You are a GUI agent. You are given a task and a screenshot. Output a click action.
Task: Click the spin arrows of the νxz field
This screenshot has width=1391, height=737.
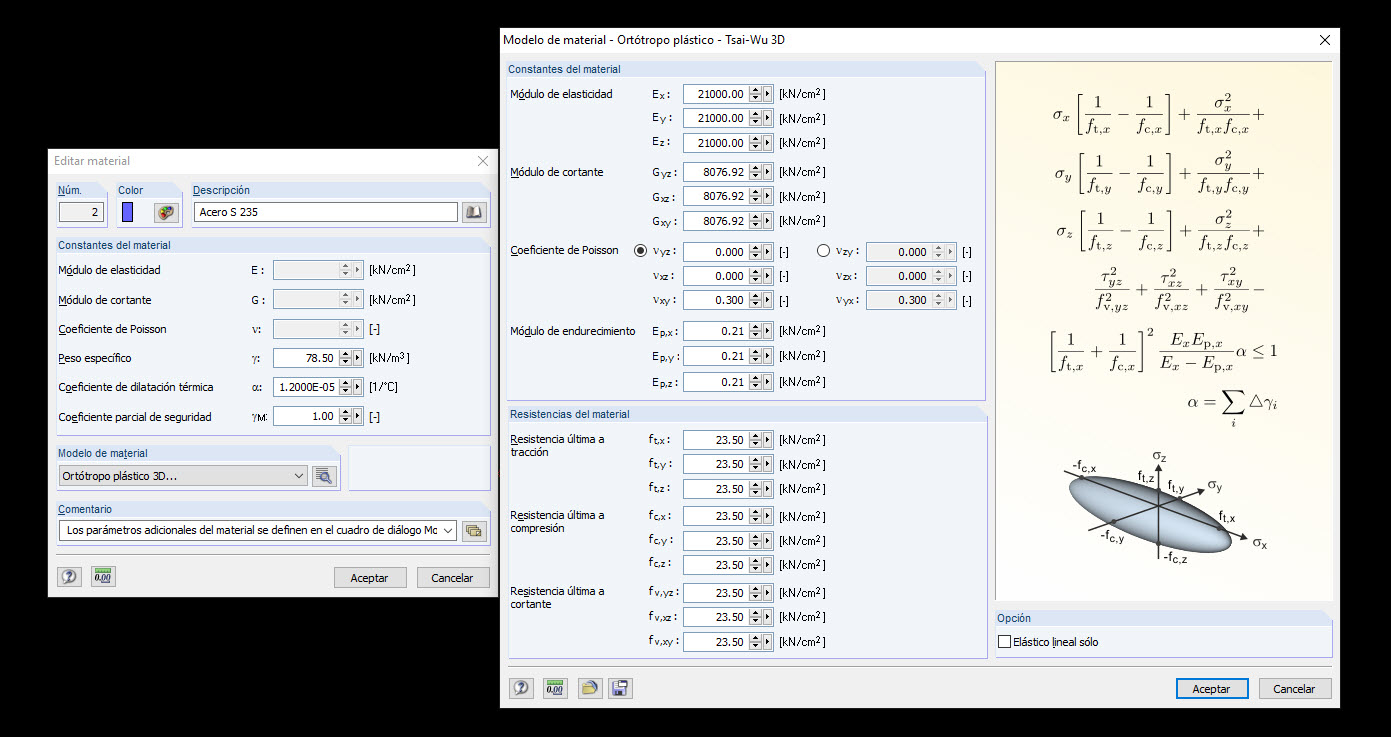[x=755, y=276]
